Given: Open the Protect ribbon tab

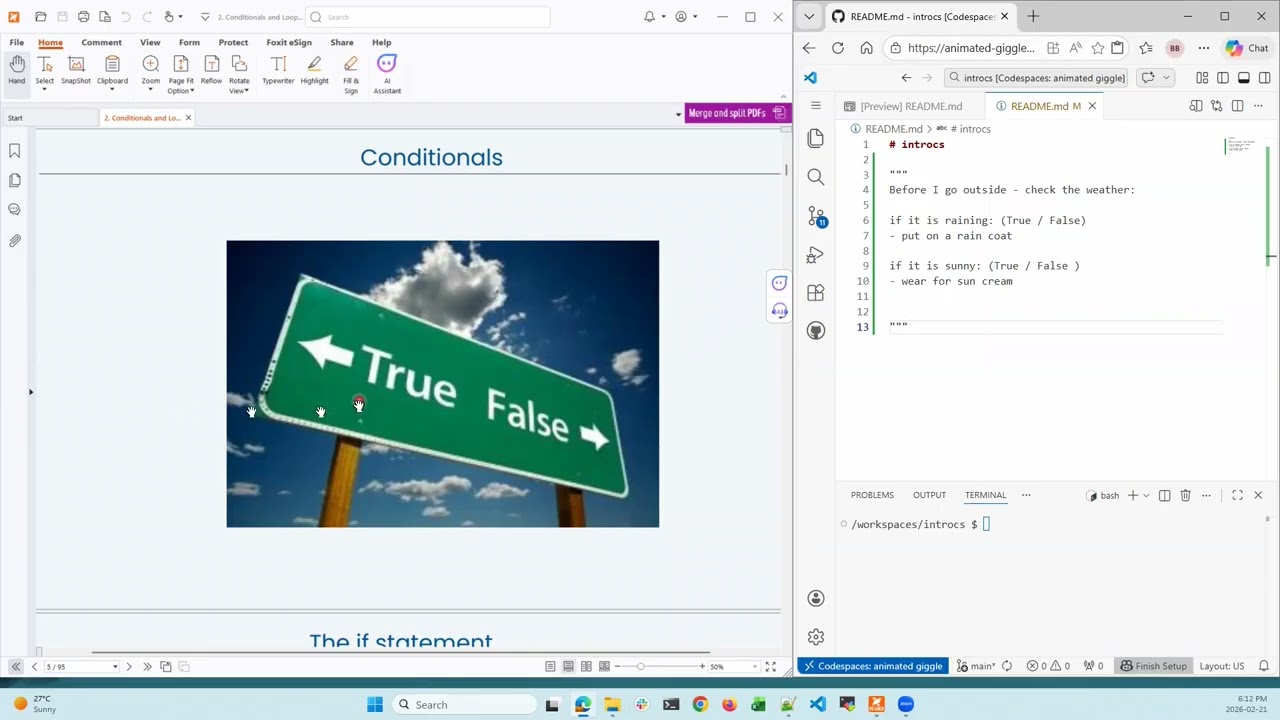Looking at the screenshot, I should tap(233, 42).
